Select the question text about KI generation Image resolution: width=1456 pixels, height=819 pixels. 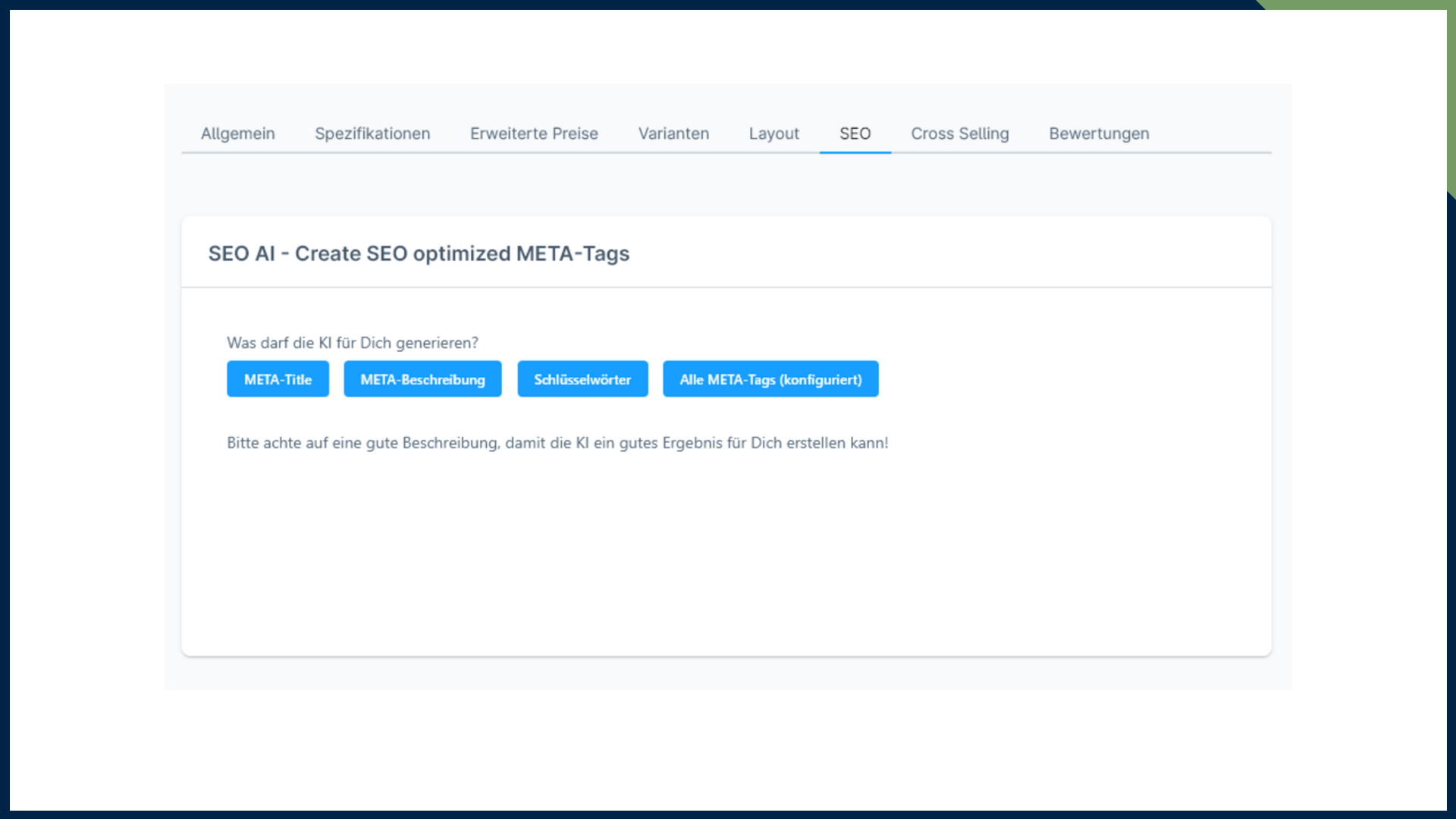pyautogui.click(x=352, y=343)
